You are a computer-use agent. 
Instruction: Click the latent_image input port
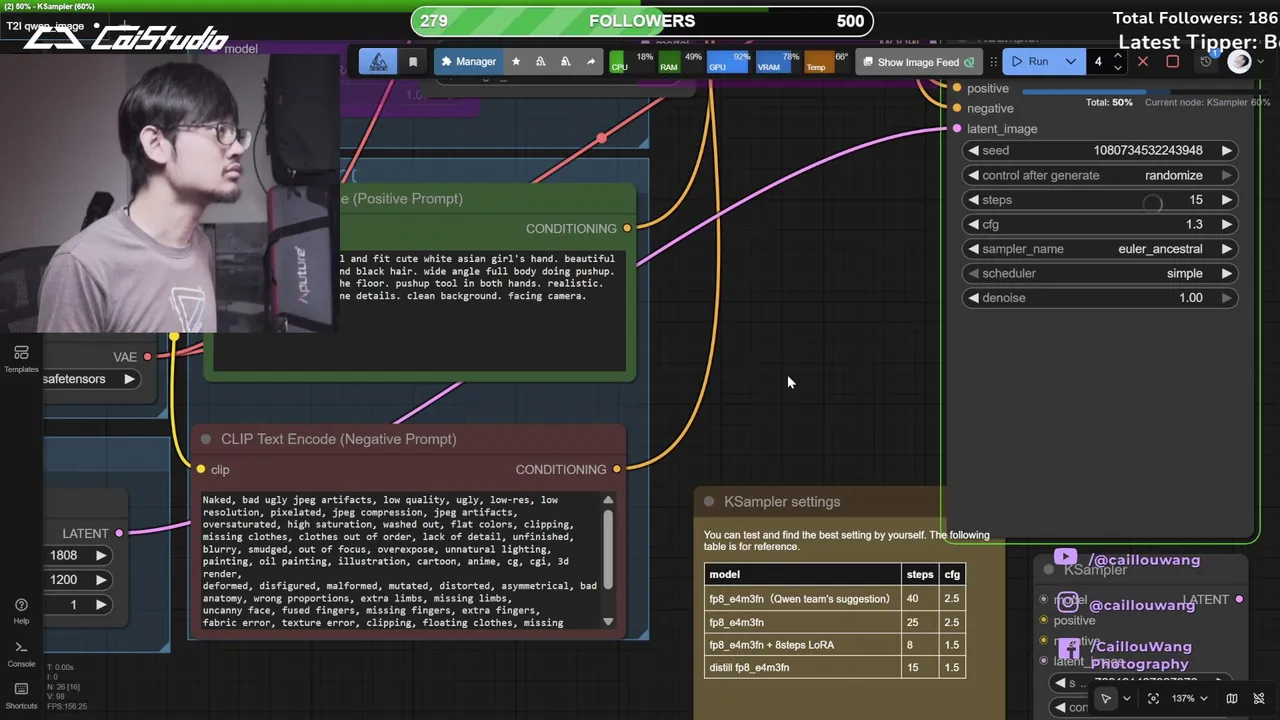957,129
